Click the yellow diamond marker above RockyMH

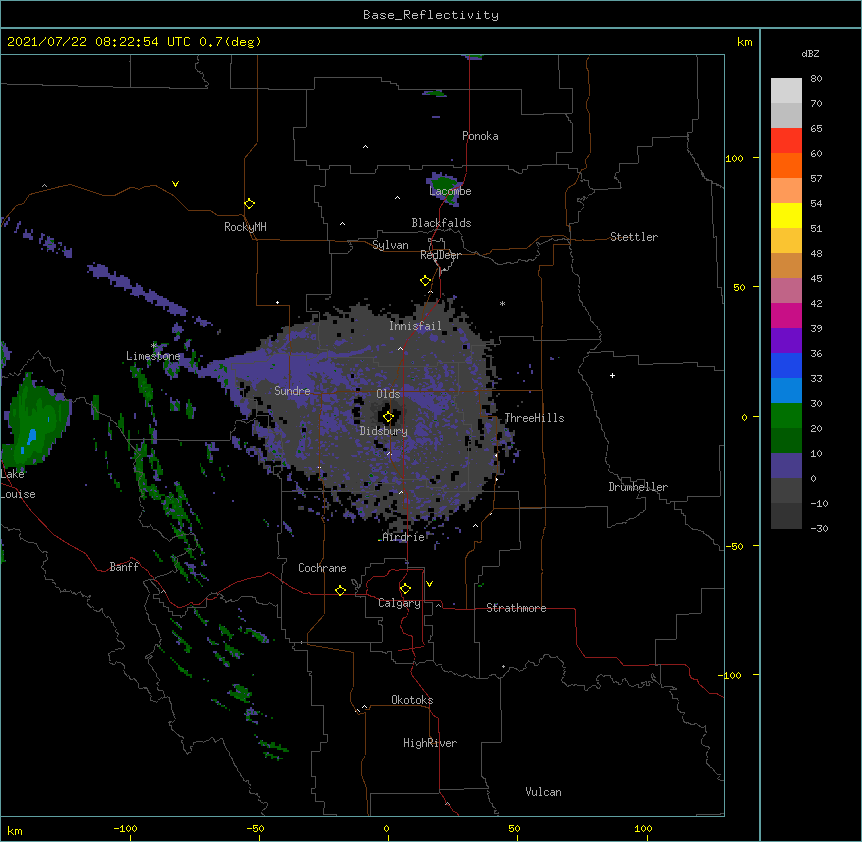(249, 204)
